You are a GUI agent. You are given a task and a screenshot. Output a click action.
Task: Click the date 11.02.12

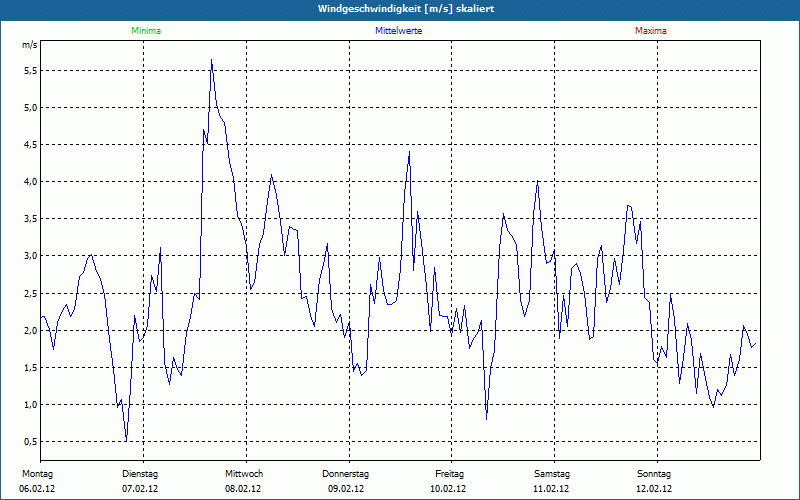(x=551, y=489)
